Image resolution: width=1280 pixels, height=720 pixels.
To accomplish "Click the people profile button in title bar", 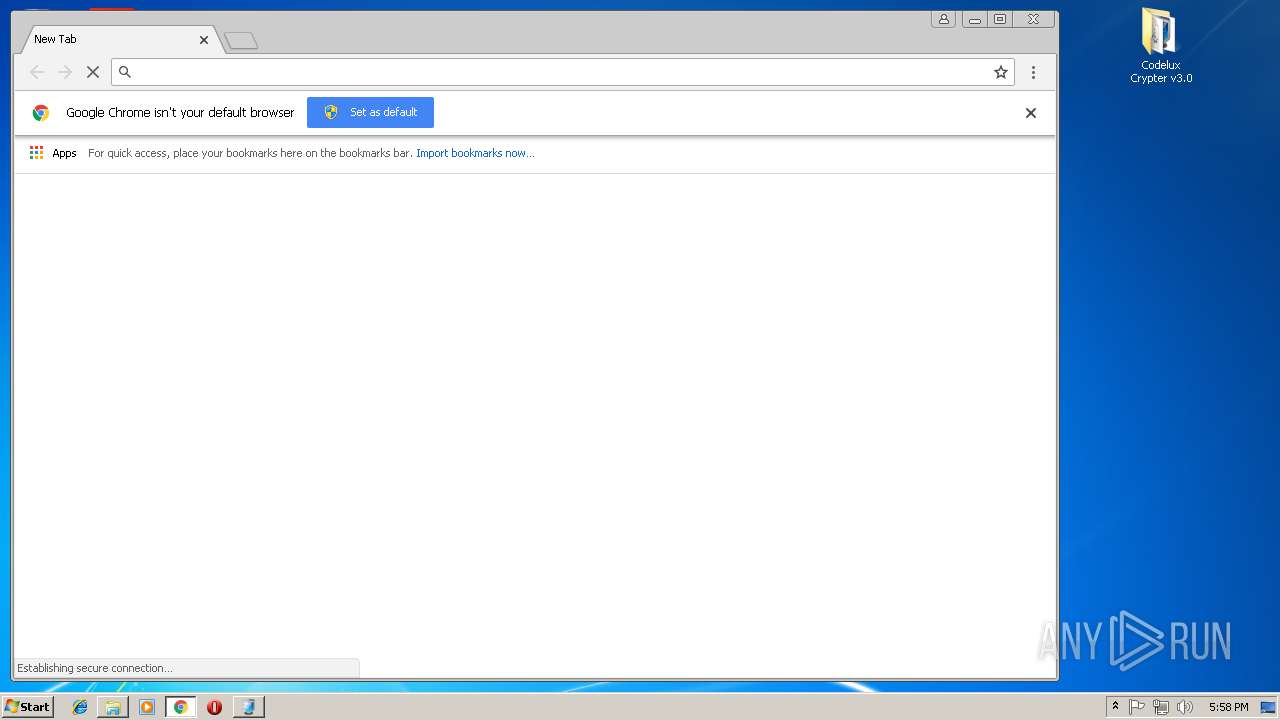I will click(x=943, y=19).
